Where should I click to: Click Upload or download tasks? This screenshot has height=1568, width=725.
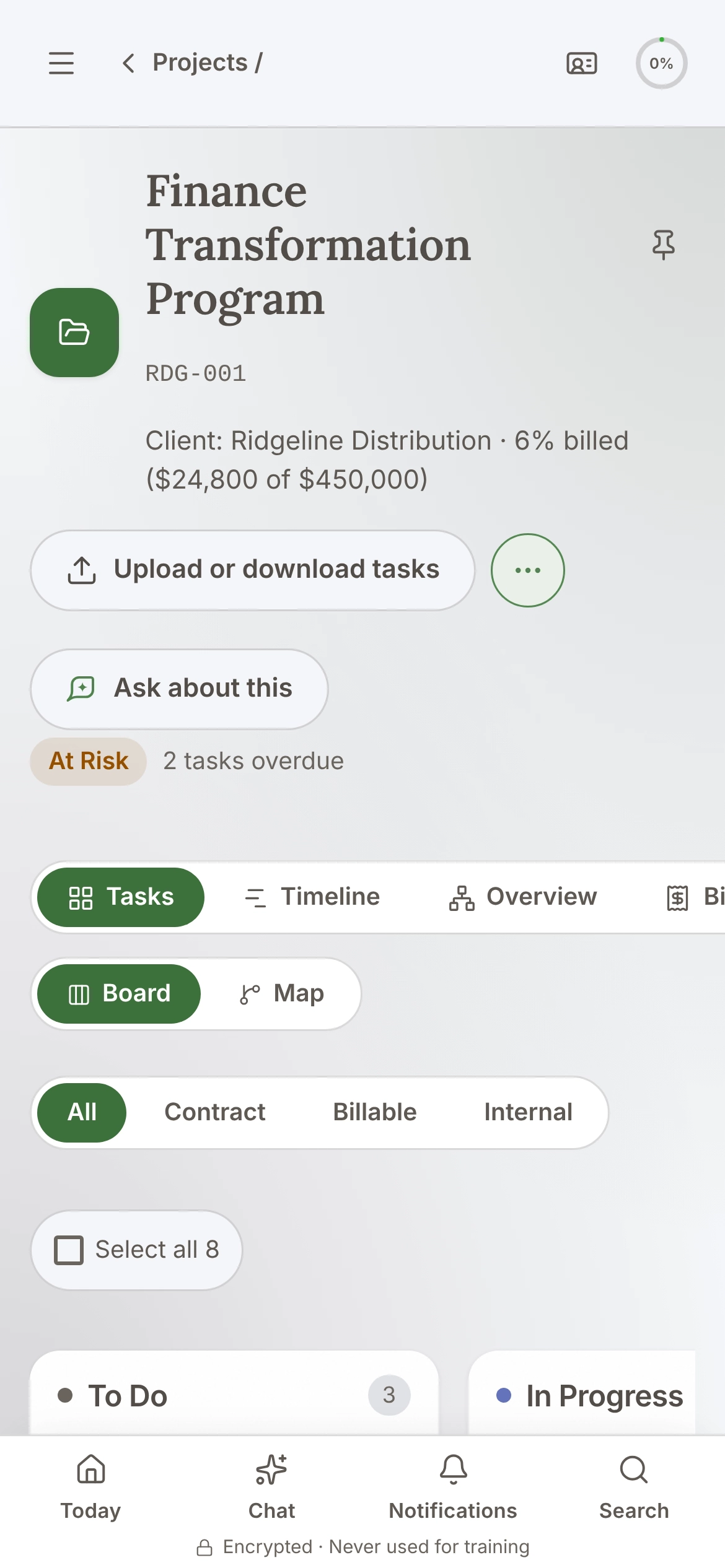(x=253, y=570)
